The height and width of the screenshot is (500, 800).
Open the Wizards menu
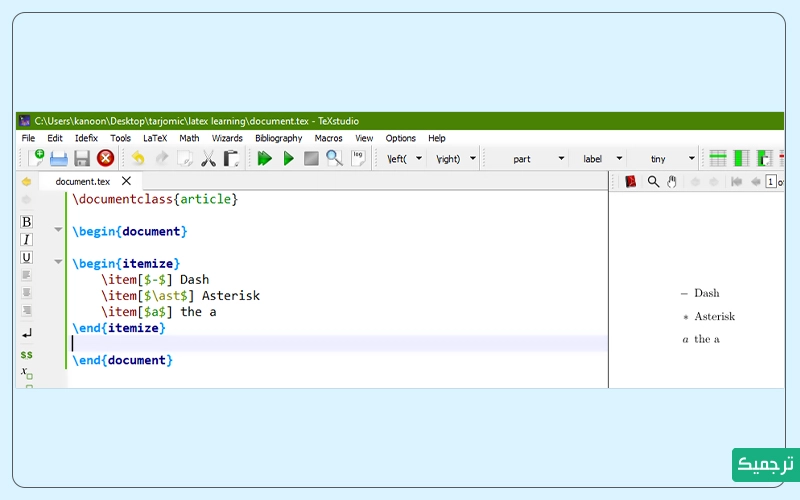(x=227, y=138)
